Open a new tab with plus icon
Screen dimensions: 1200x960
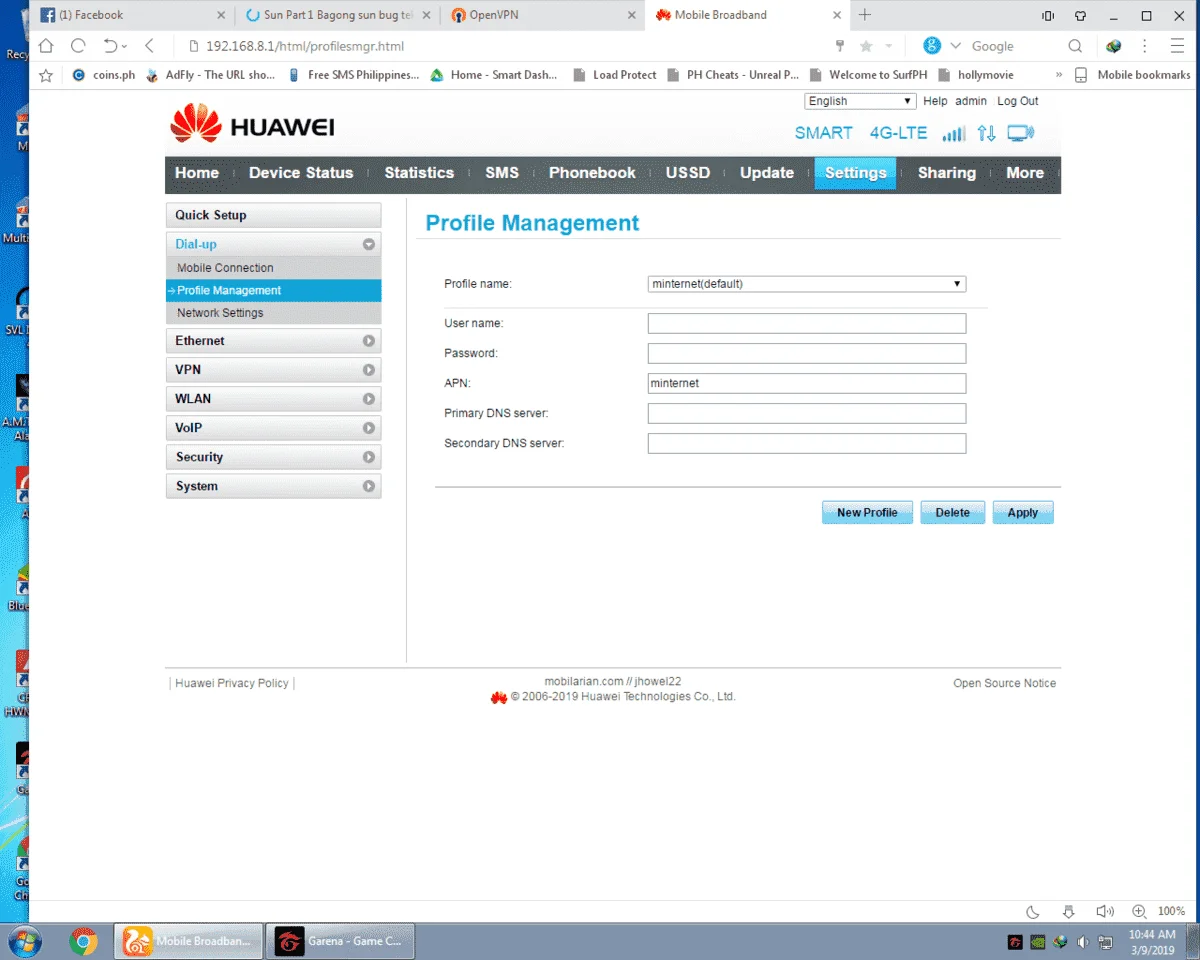pos(865,15)
